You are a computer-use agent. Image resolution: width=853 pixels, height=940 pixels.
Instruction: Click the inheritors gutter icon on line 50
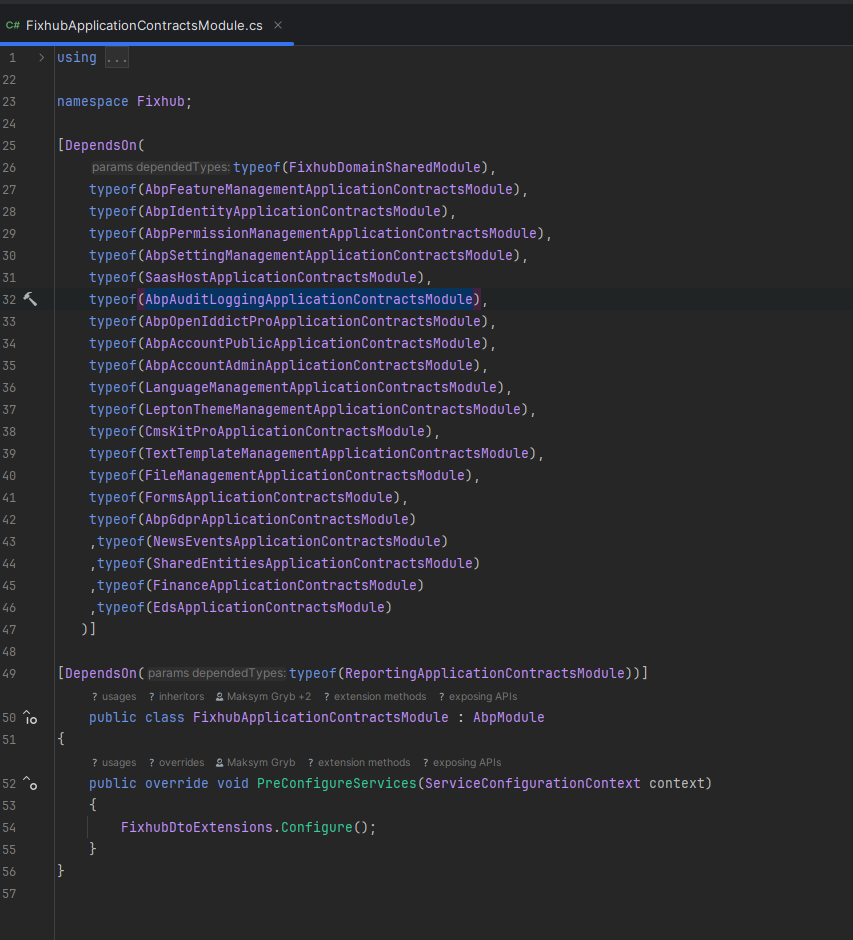point(30,718)
